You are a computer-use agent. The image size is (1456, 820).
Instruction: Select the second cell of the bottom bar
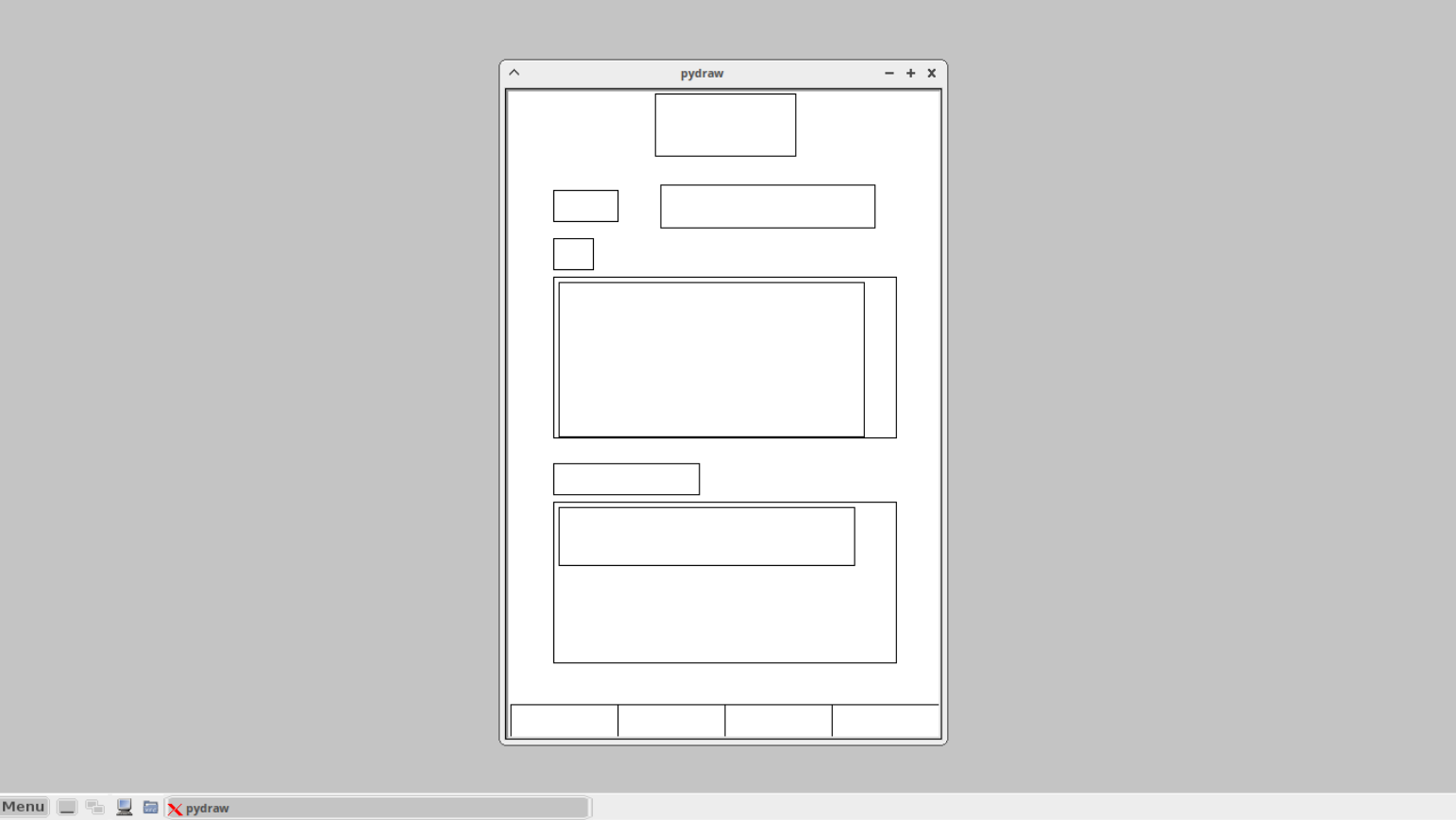tap(671, 721)
